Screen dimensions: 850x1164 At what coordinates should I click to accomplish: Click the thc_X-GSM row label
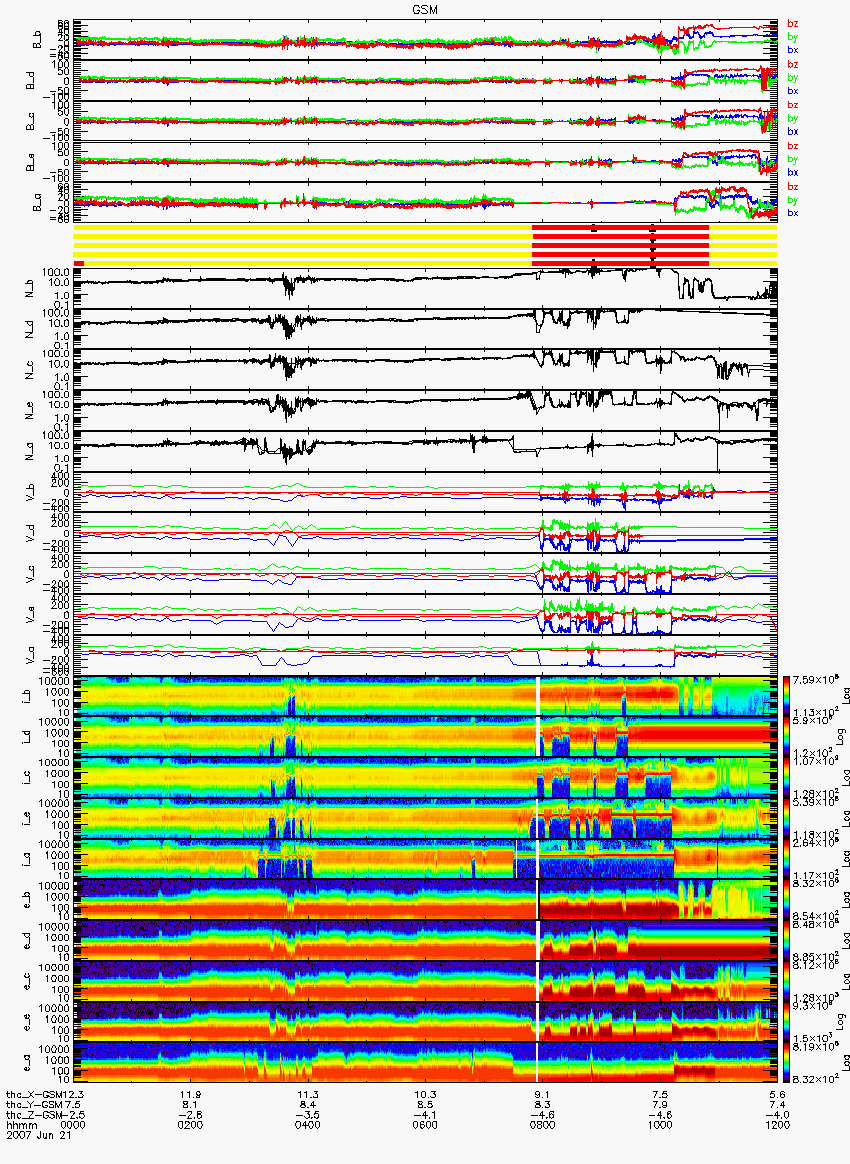click(x=35, y=1095)
